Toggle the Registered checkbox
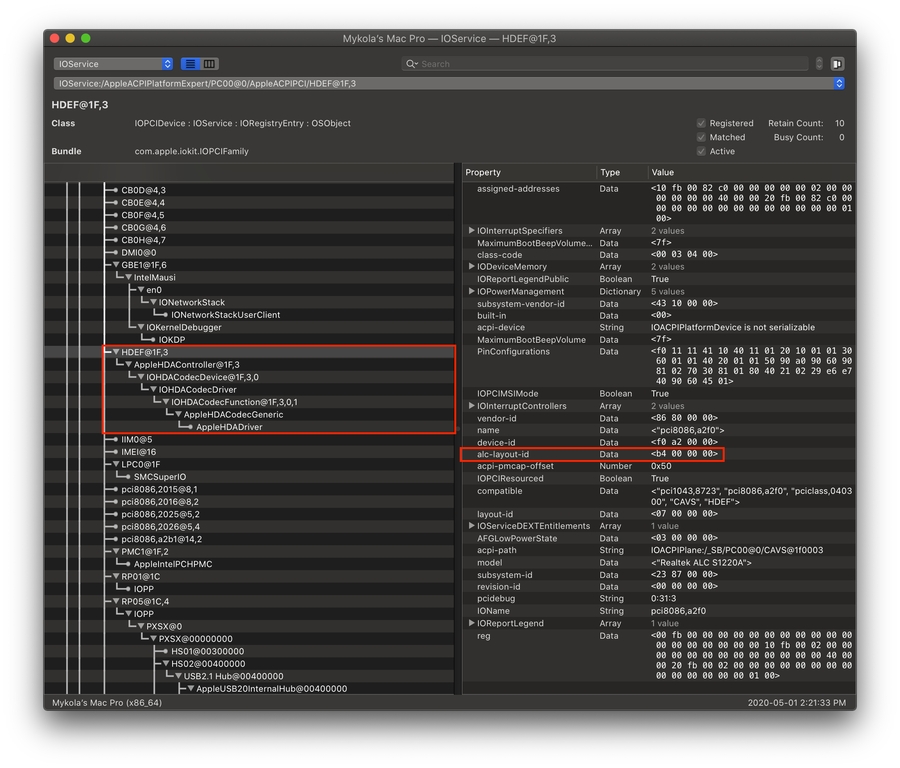 701,124
